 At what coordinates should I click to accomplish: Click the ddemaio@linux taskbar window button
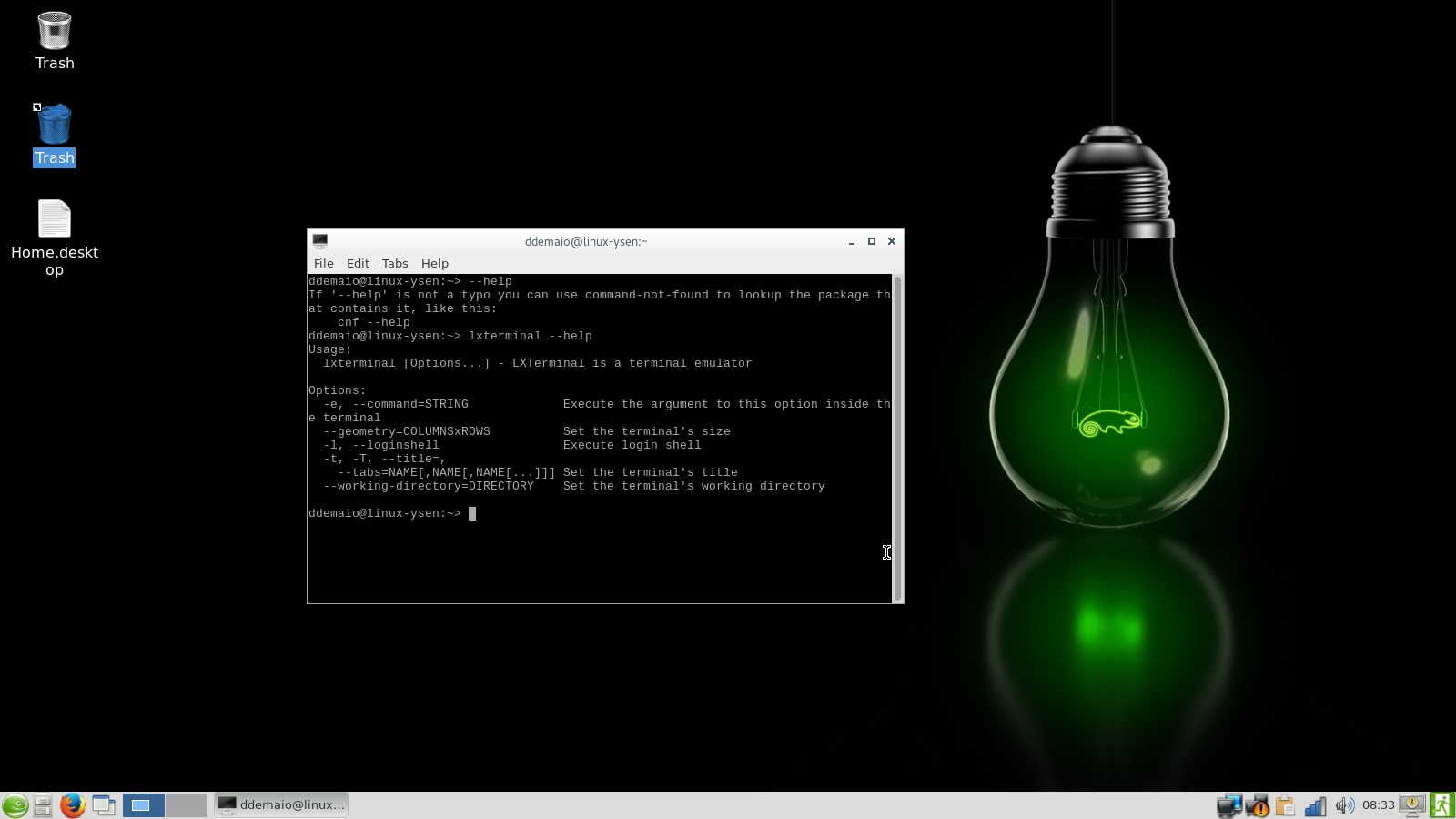281,805
